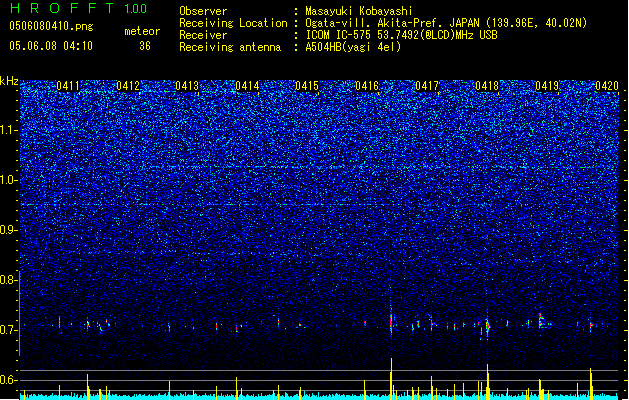
Task: Click the HROFFT 1.0.0 title text
Action: [x=78, y=8]
